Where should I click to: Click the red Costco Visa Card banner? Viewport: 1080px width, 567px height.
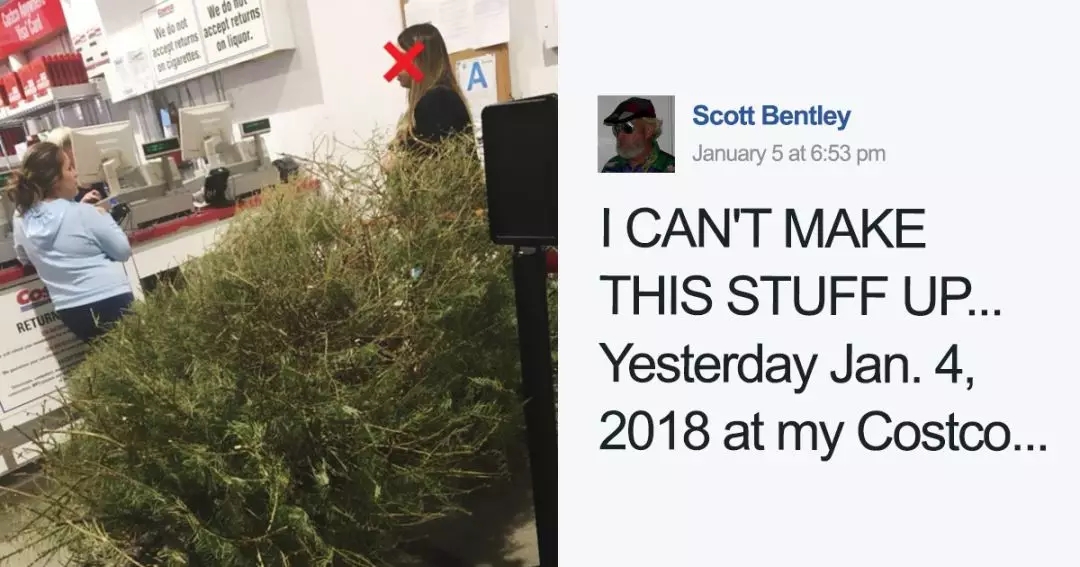29,23
